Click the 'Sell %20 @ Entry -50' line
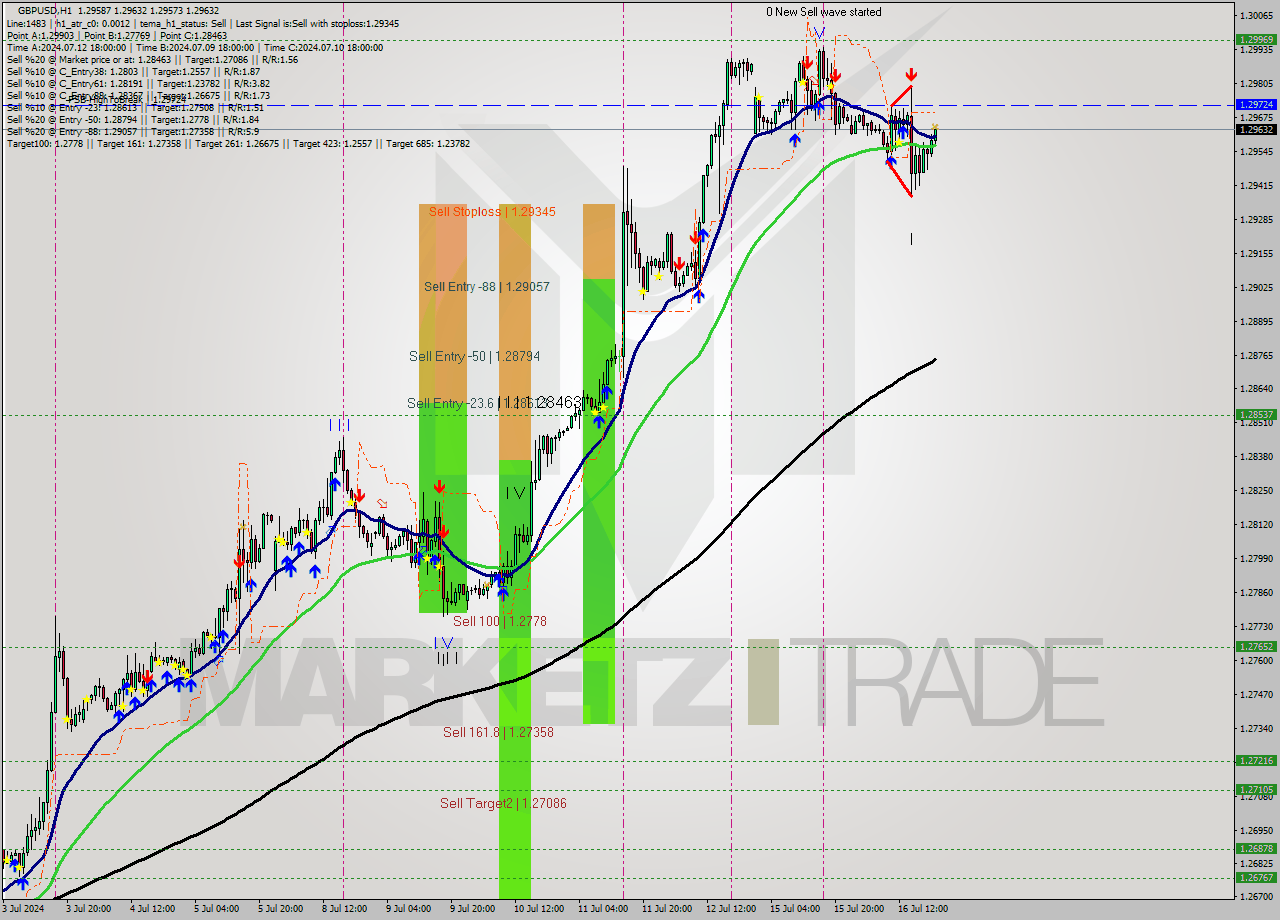1280x920 pixels. [x=133, y=119]
